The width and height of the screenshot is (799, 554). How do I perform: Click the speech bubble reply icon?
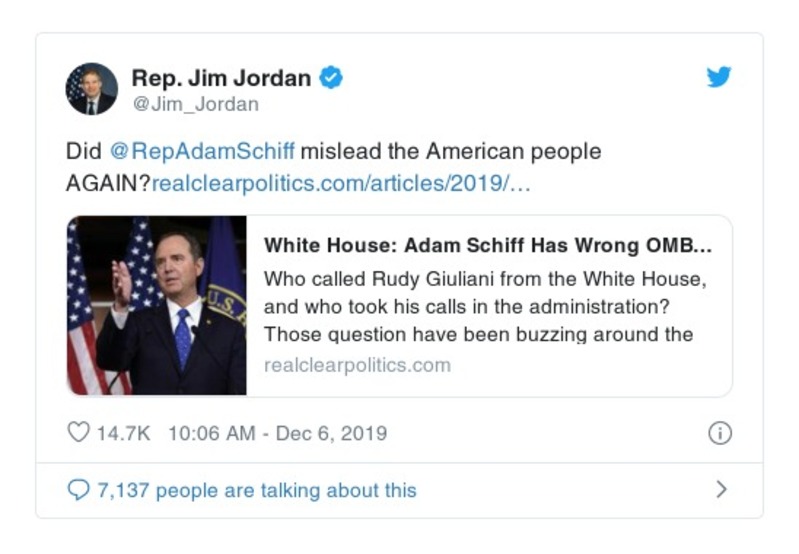point(78,490)
